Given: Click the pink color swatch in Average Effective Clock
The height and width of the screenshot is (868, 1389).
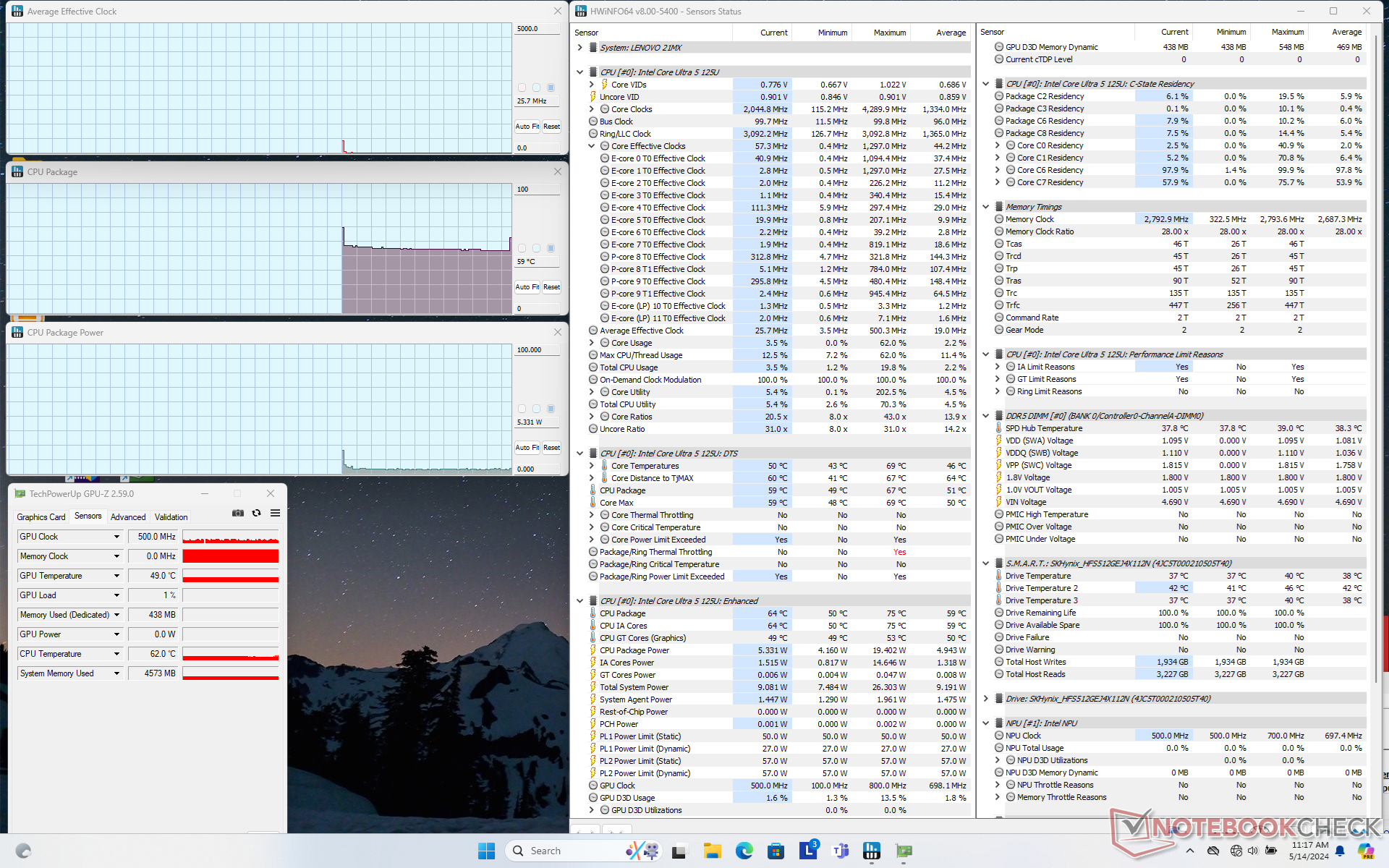Looking at the screenshot, I should (522, 88).
